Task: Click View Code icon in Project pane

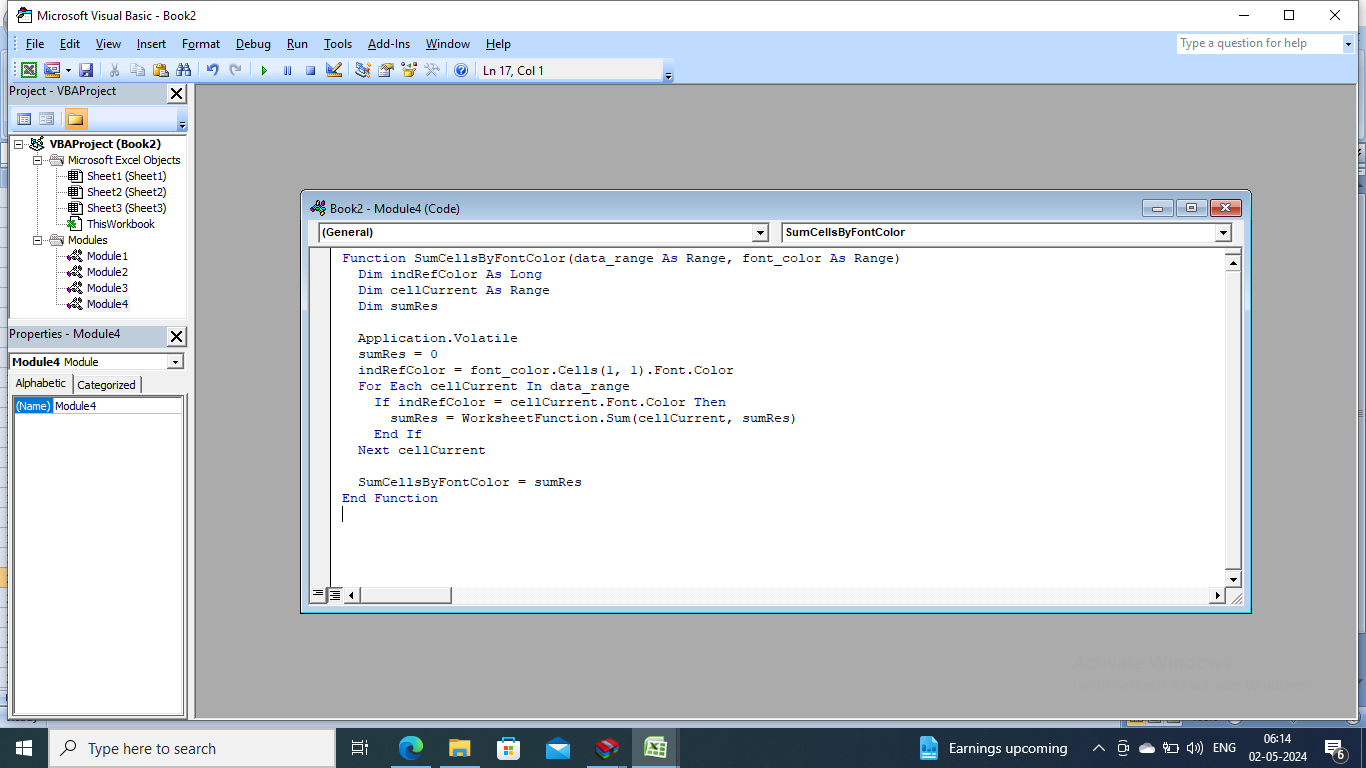Action: click(24, 119)
